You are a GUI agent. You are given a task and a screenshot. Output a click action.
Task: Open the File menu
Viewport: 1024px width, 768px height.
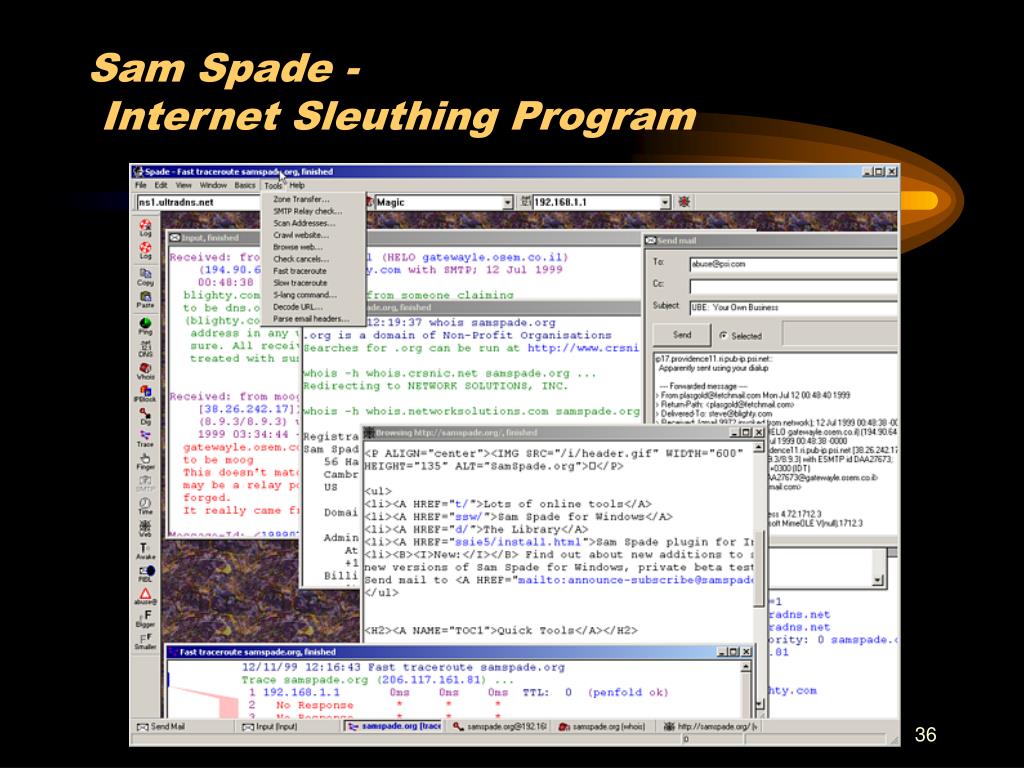click(140, 185)
